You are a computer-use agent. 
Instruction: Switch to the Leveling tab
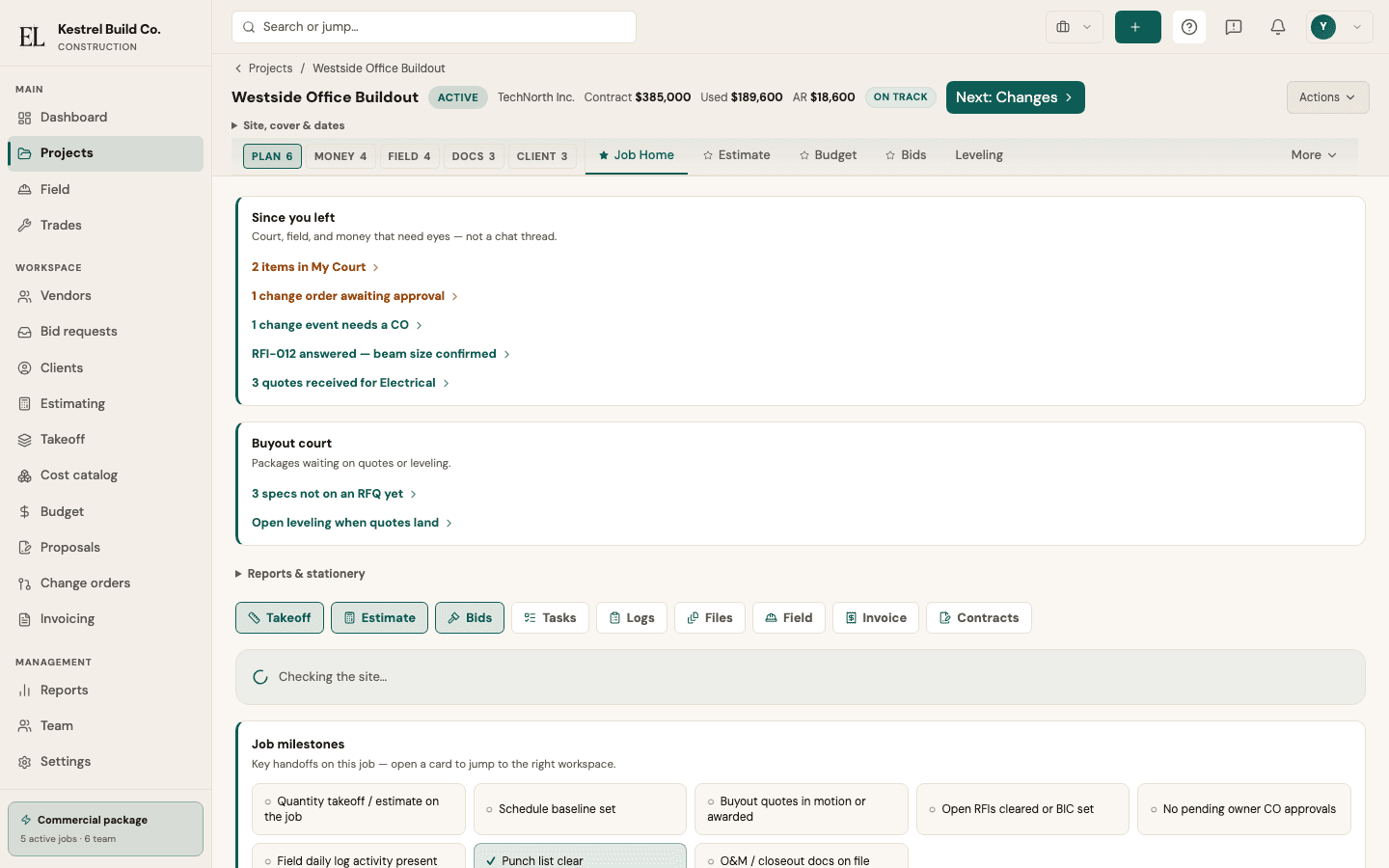tap(979, 155)
